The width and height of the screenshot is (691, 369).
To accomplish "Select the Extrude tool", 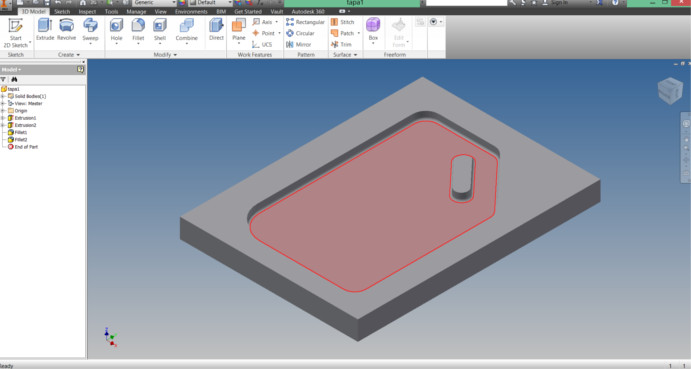I will click(45, 30).
